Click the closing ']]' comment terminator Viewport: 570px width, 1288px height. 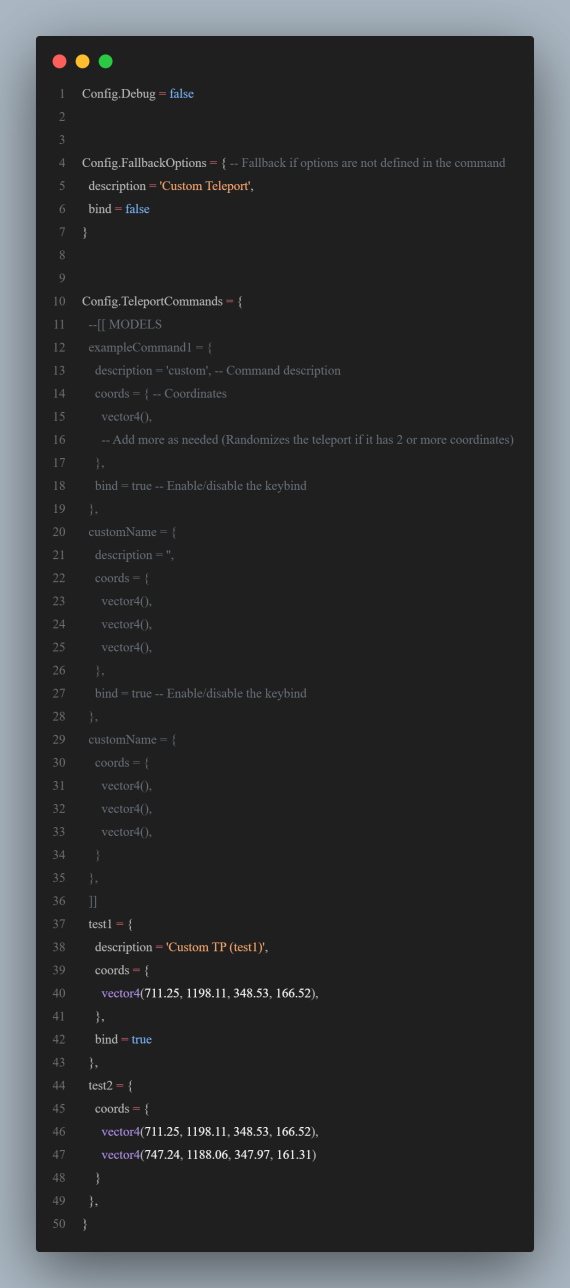tap(93, 901)
